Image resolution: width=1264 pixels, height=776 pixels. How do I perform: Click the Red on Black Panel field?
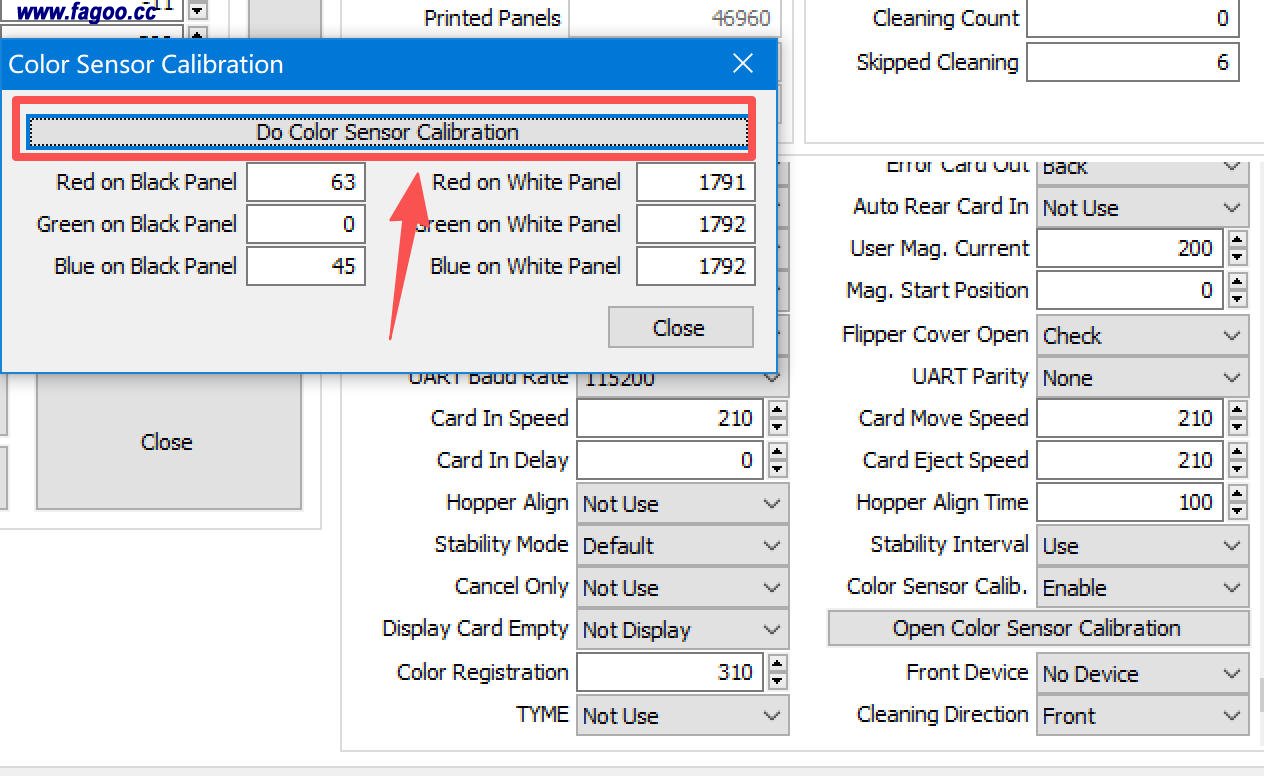[305, 183]
